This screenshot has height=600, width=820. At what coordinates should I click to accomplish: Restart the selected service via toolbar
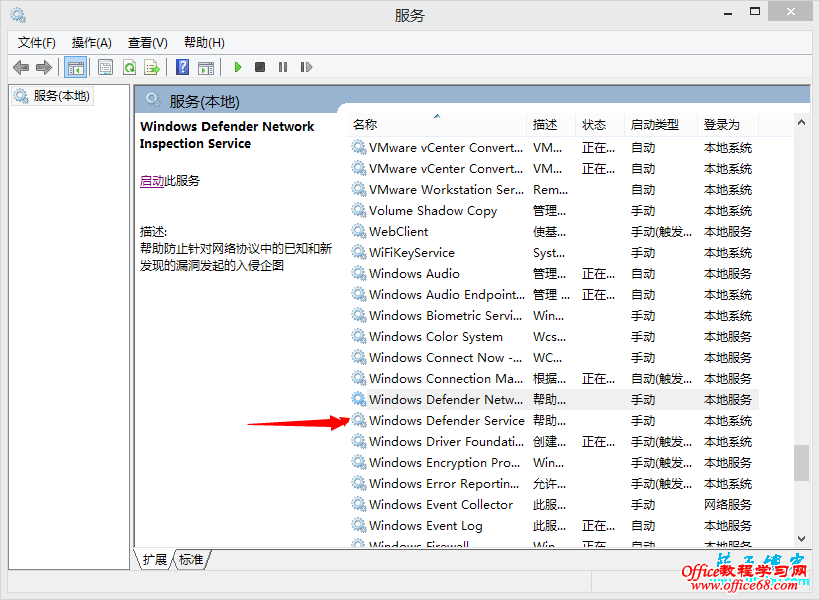(x=306, y=66)
